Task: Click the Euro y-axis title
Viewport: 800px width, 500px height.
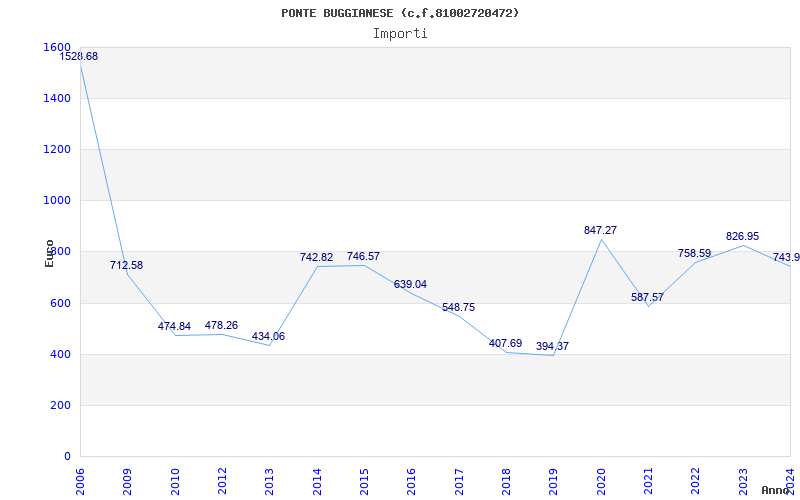Action: (x=49, y=254)
